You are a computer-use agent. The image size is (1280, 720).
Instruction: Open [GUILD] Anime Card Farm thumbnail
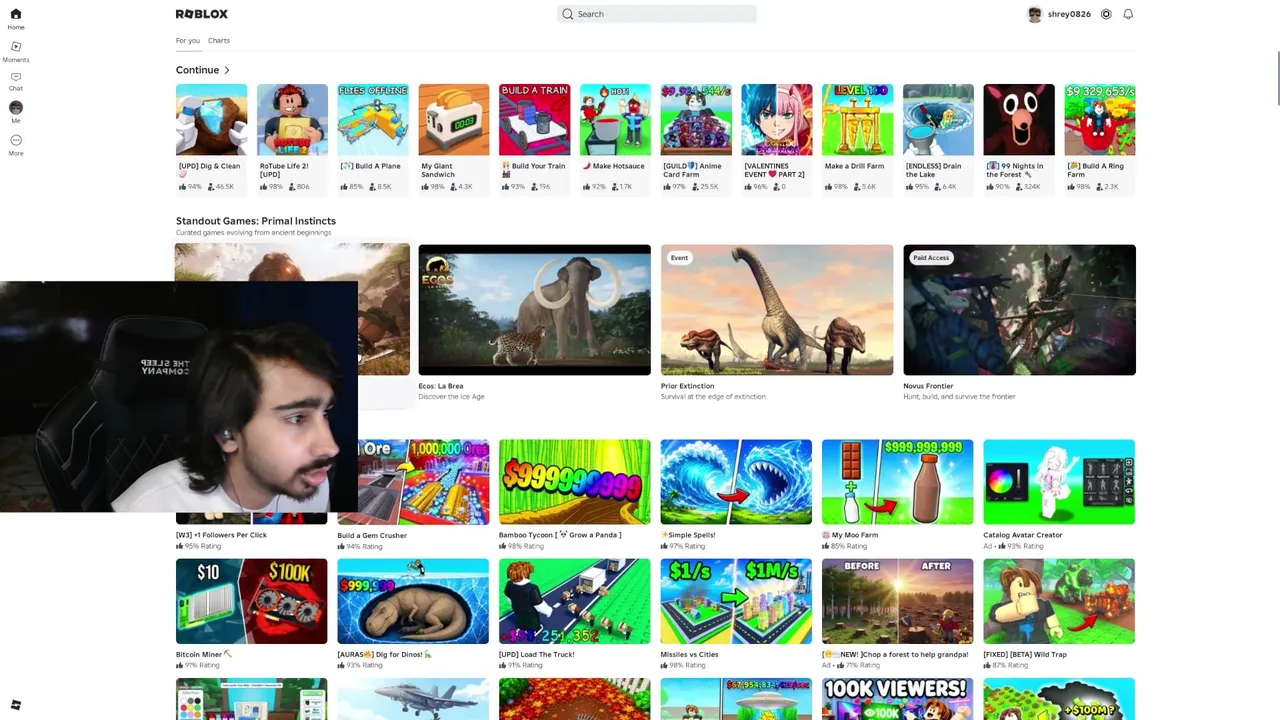696,120
